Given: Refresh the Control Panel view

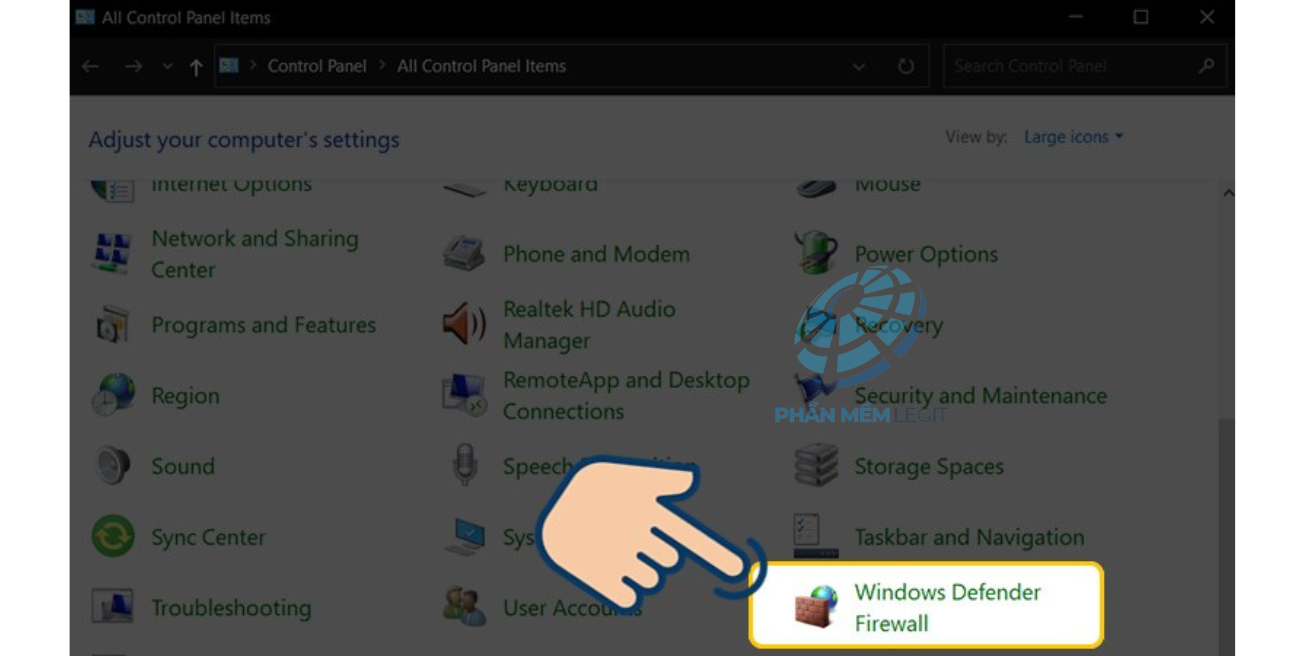Looking at the screenshot, I should tap(906, 66).
